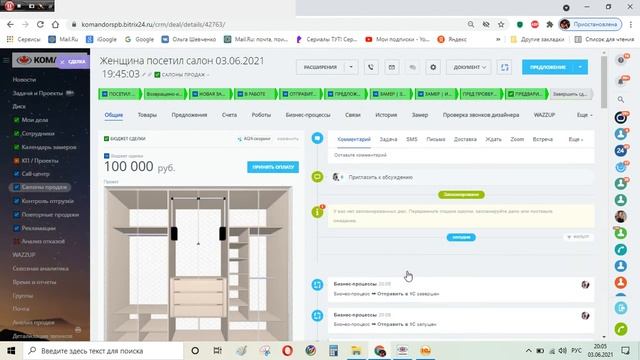Click the blue Предложение button
This screenshot has height=360, width=640.
[548, 67]
